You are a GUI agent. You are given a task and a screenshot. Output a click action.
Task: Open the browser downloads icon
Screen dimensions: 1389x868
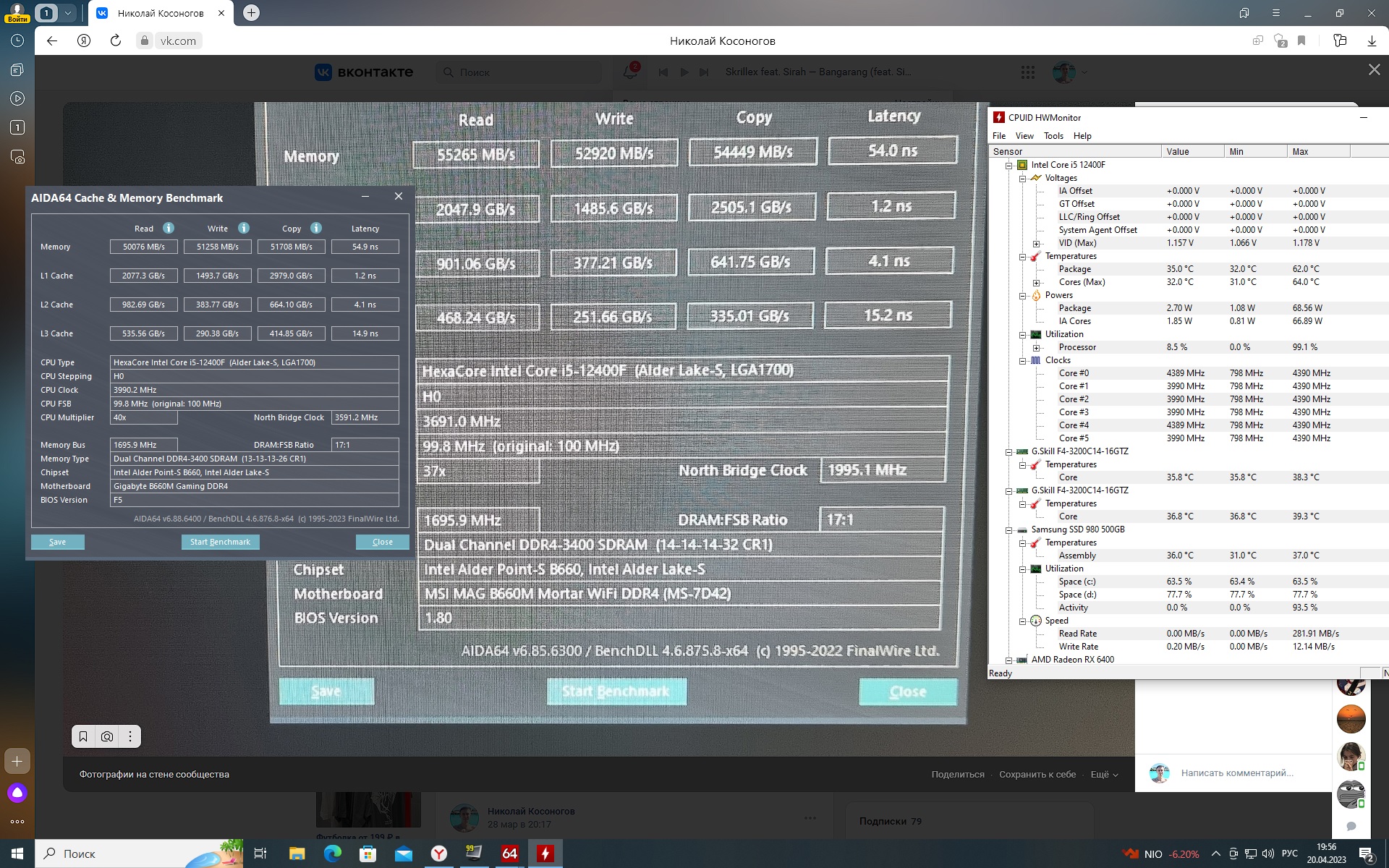[1371, 41]
